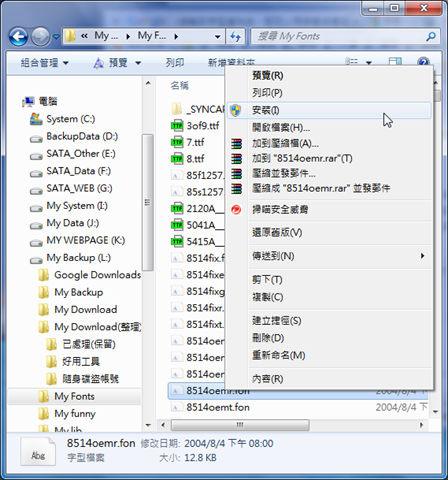Screen dimensions: 448x480
Task: Choose 還原舊版(V) from the context menu
Action: [329, 233]
